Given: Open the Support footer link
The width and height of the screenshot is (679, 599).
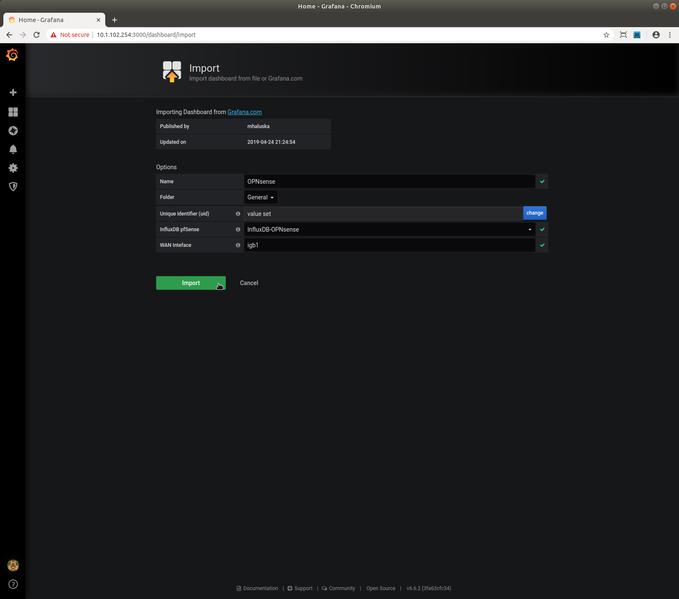Looking at the screenshot, I should [300, 588].
